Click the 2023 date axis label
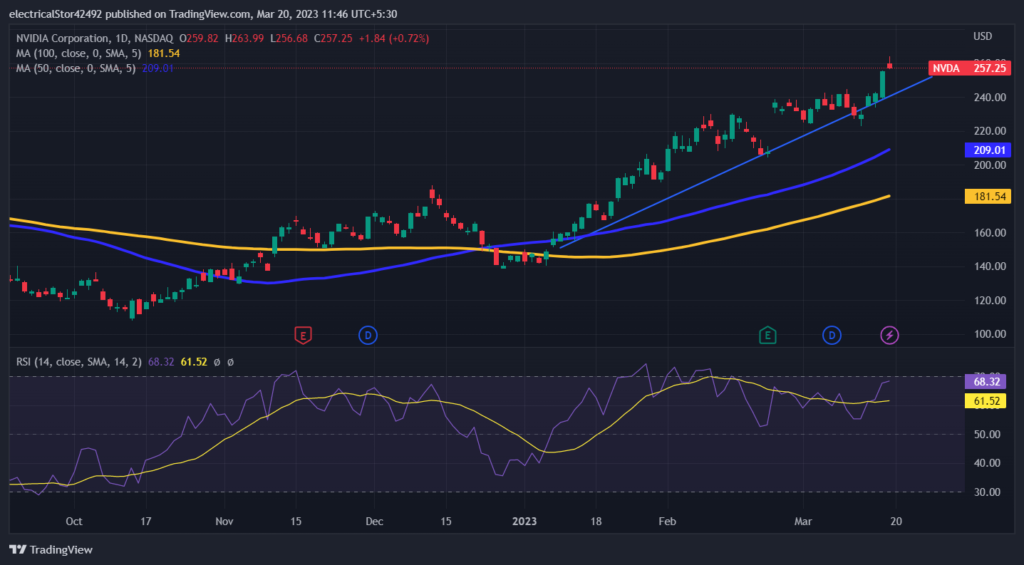The image size is (1024, 565). coord(524,521)
